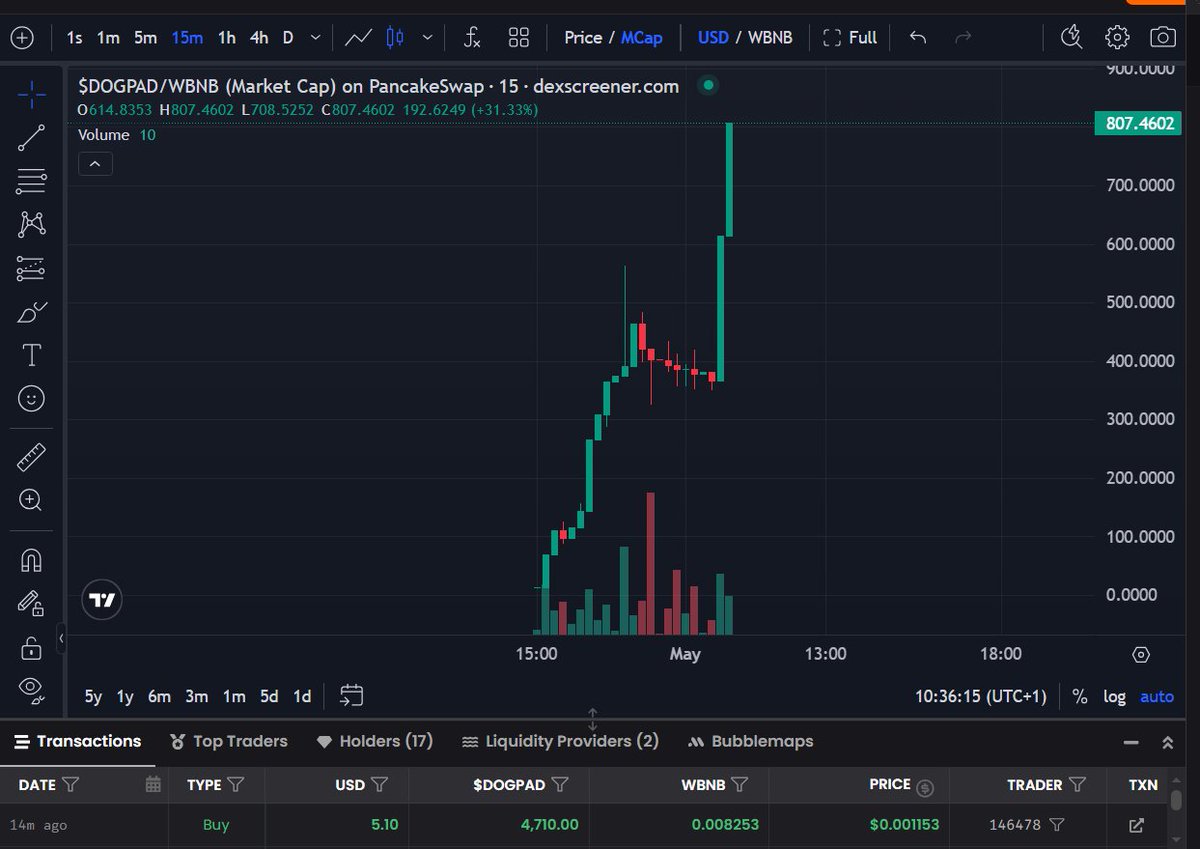Set date range to 5y
This screenshot has height=849, width=1200.
[93, 696]
